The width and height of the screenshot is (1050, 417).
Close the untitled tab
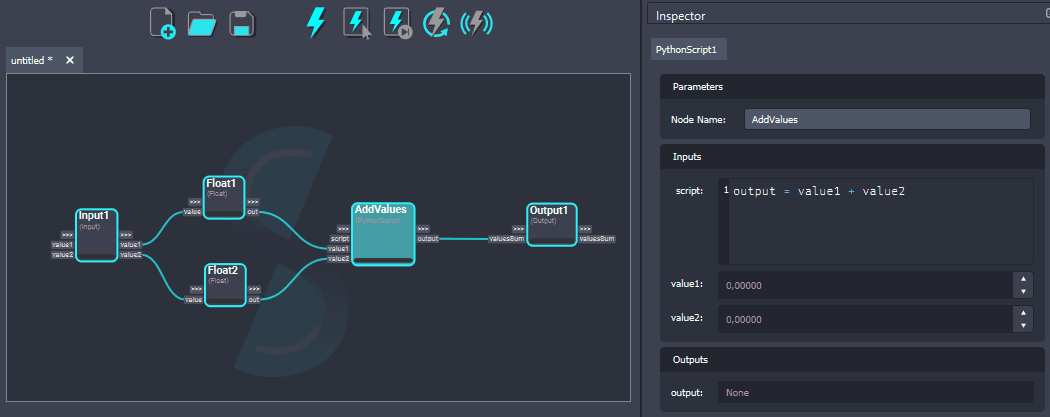(x=70, y=61)
